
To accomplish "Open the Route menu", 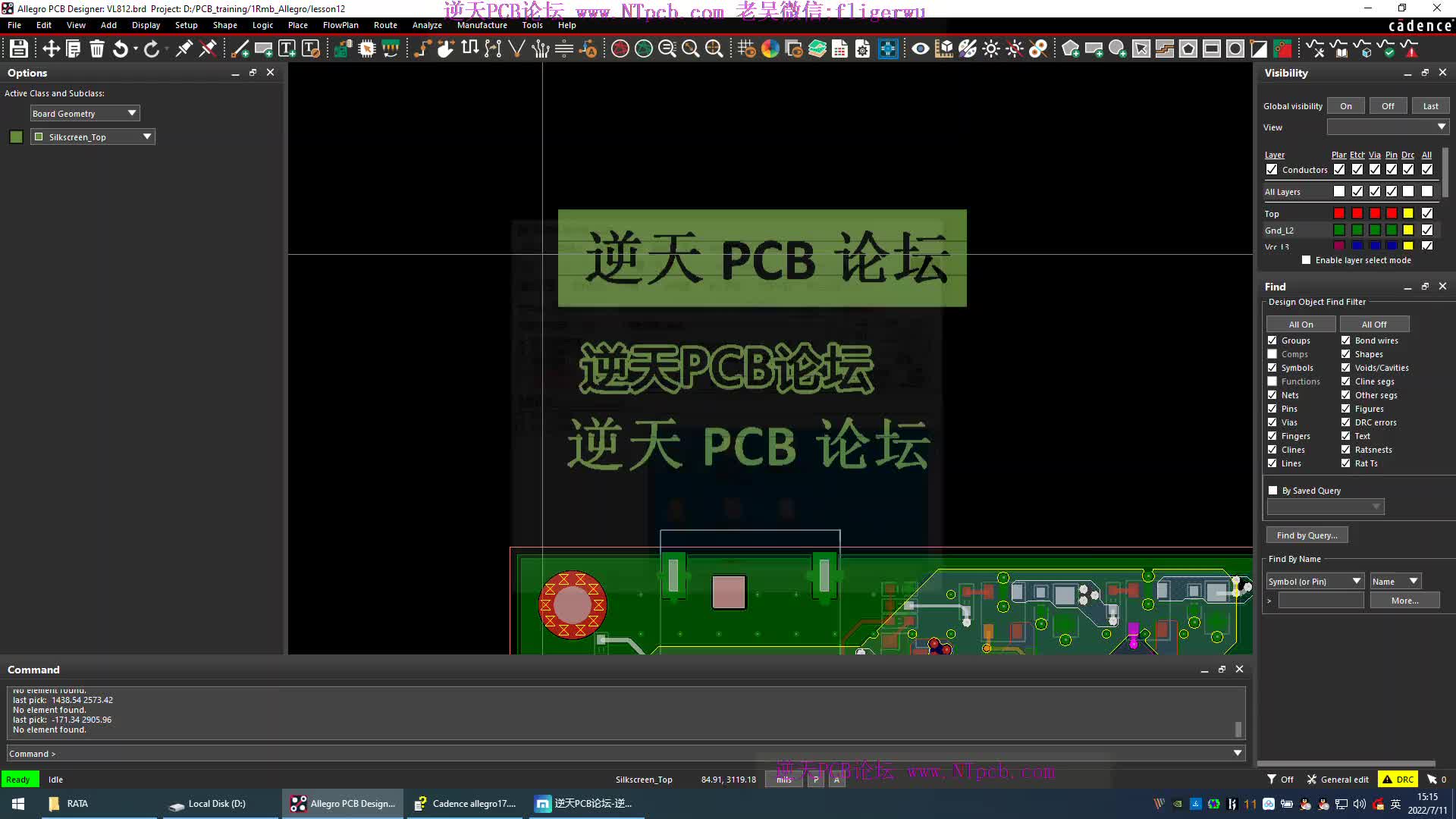I will pyautogui.click(x=385, y=25).
